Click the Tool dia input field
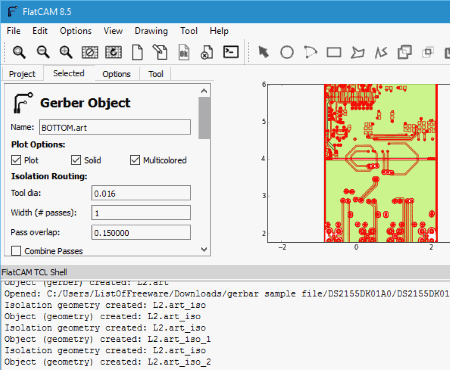450x370 pixels. 141,193
